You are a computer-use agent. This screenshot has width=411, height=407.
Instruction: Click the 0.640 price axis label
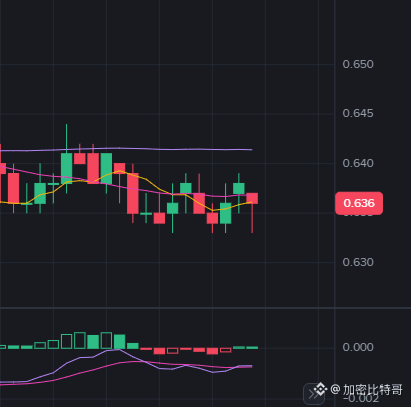tap(358, 163)
